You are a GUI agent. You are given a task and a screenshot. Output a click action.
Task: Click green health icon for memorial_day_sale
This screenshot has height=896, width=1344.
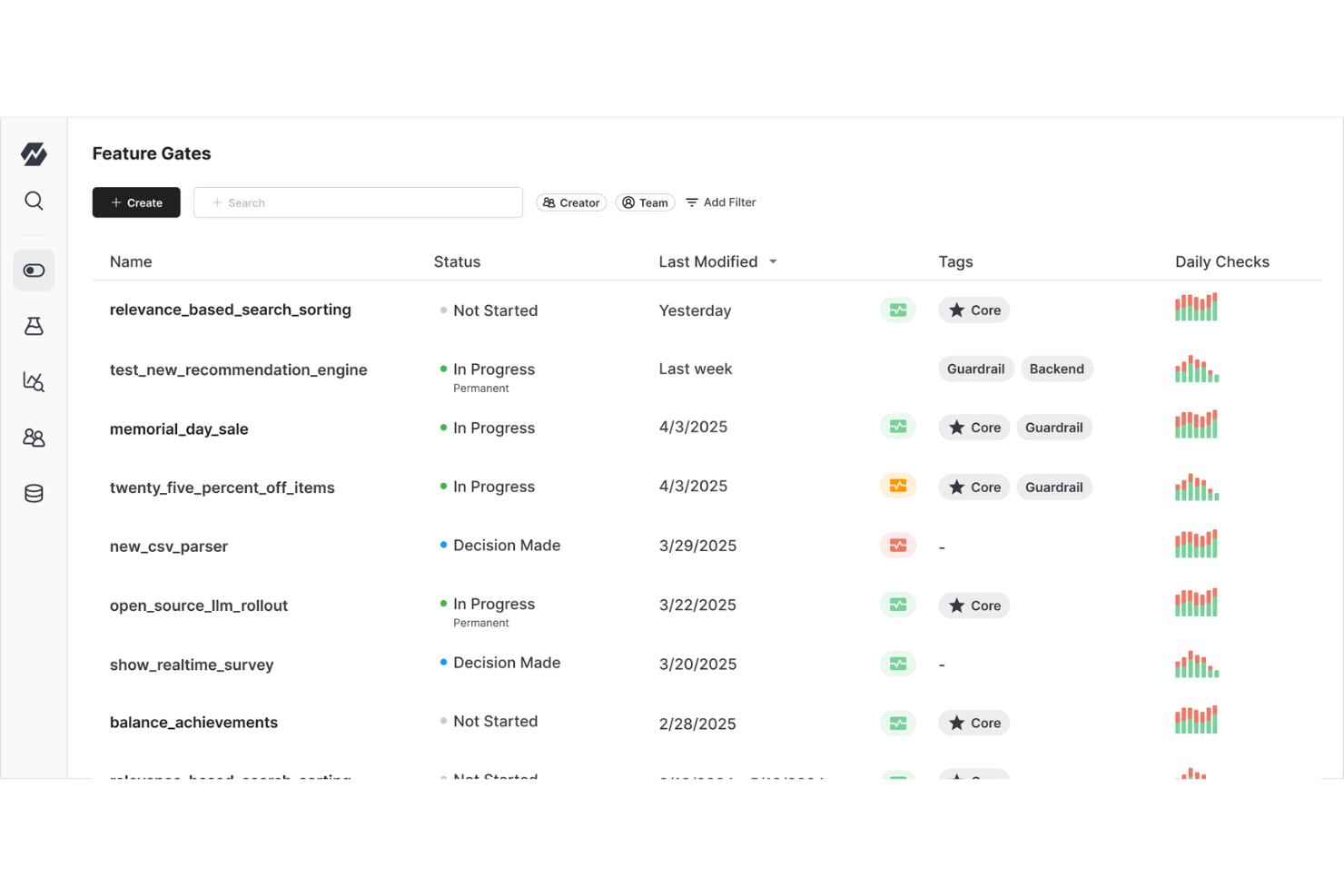click(x=898, y=427)
